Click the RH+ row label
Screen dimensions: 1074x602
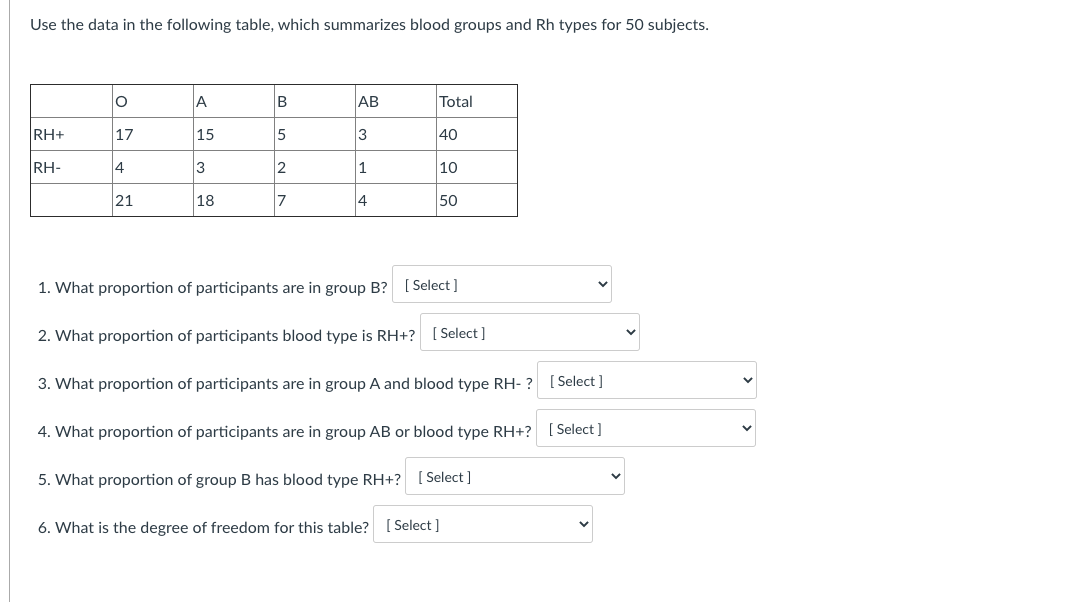click(70, 135)
